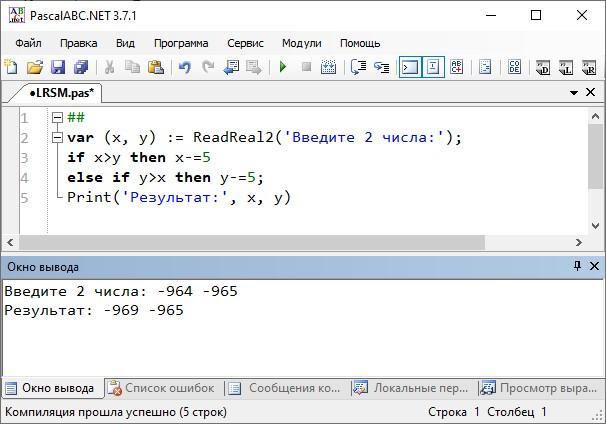Click the D tag toolbar icon
Viewport: 606px width, 424px height.
(x=543, y=67)
